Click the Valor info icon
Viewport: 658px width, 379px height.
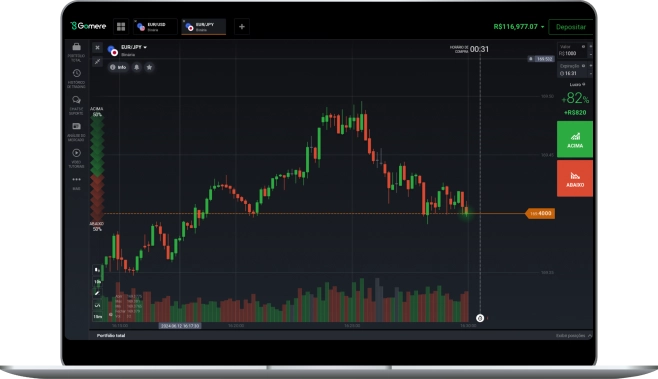pos(583,47)
